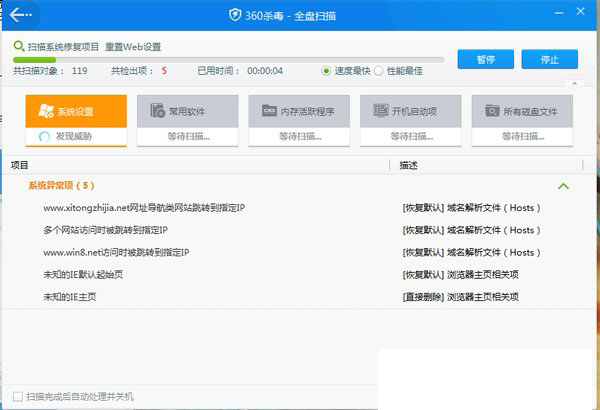Click the 项目 column header
Viewport: 600px width, 410px height.
[20, 165]
